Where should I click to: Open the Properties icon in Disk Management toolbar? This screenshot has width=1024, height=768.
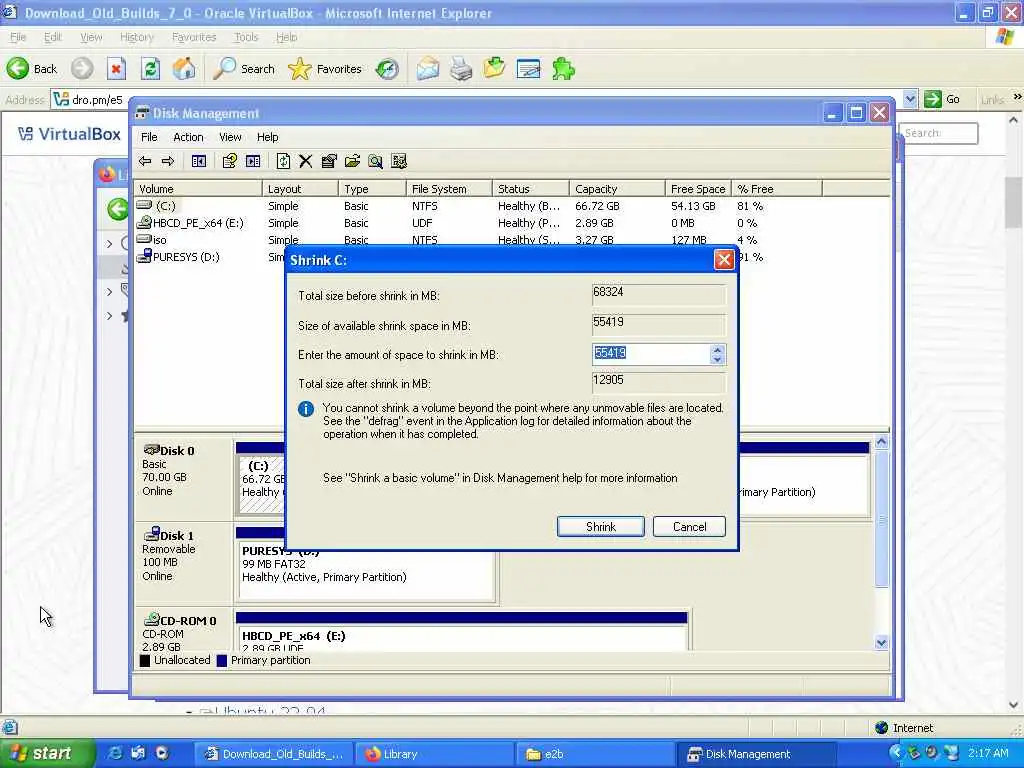pos(329,161)
